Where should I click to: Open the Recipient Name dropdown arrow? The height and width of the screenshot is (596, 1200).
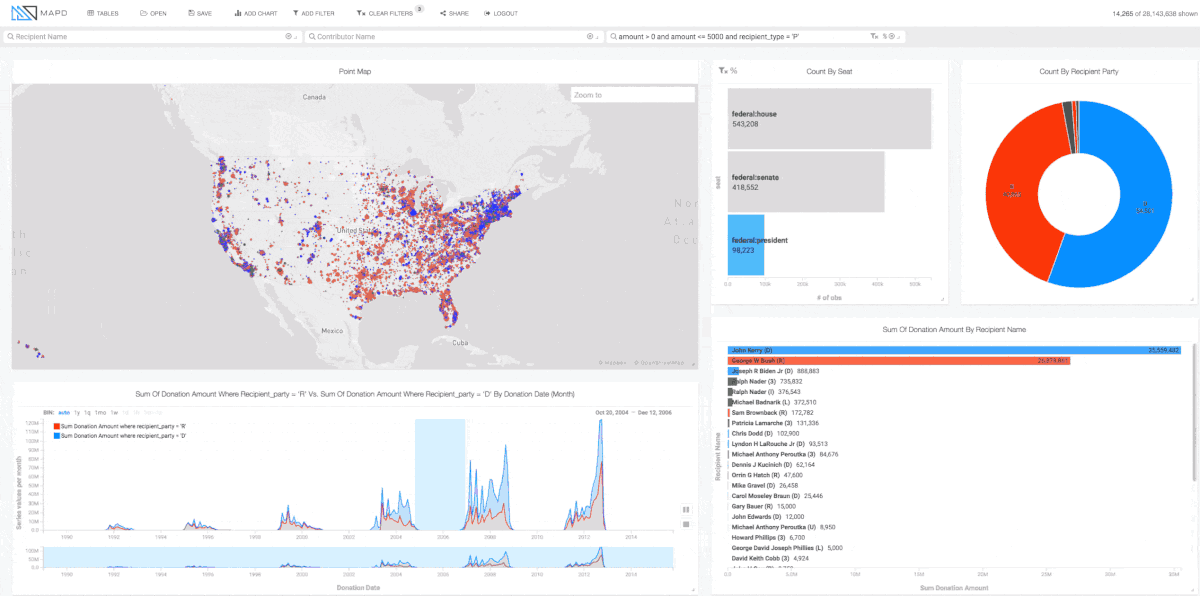pyautogui.click(x=297, y=36)
